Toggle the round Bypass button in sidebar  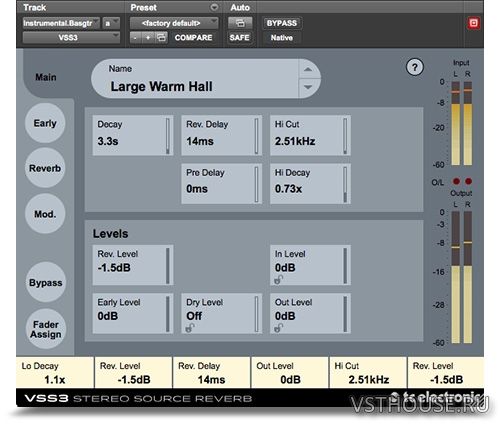[x=46, y=283]
